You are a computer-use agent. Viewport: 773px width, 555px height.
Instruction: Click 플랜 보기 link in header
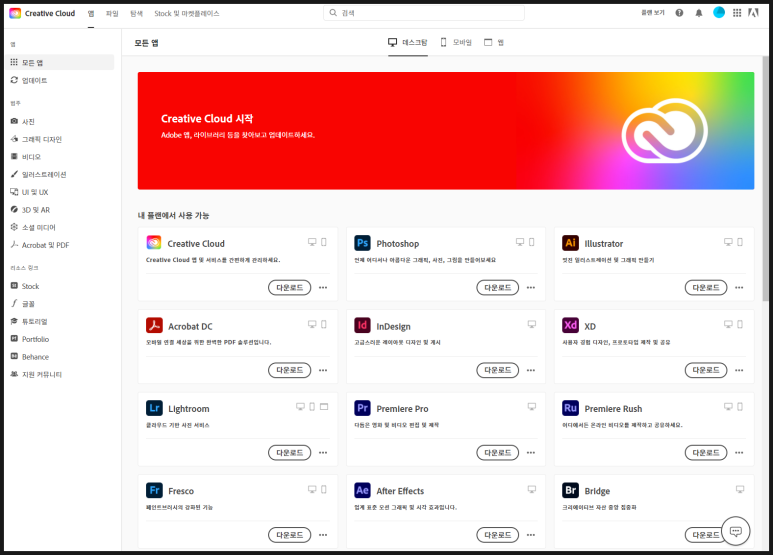(x=653, y=13)
